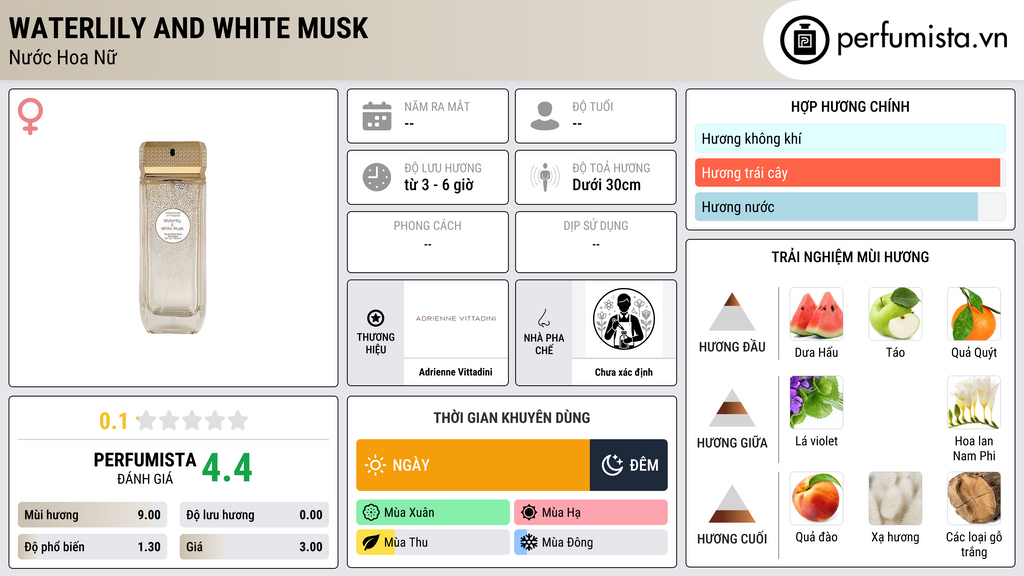This screenshot has height=576, width=1024.
Task: Click the perfumer illustration circle icon
Action: point(624,319)
